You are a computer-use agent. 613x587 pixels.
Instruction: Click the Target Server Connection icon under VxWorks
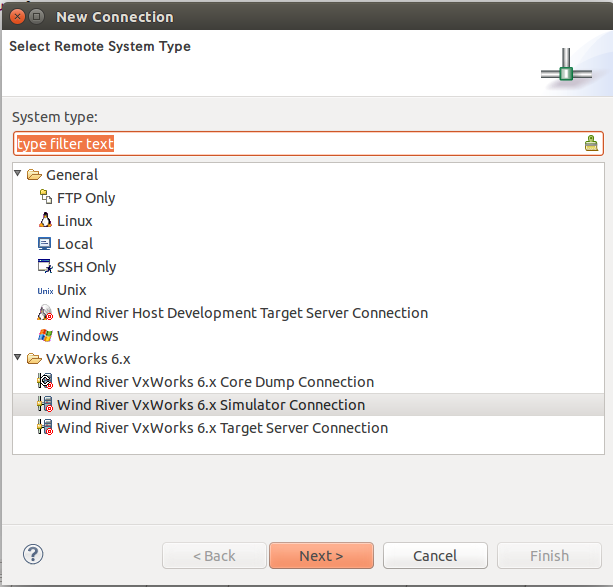[x=45, y=427]
